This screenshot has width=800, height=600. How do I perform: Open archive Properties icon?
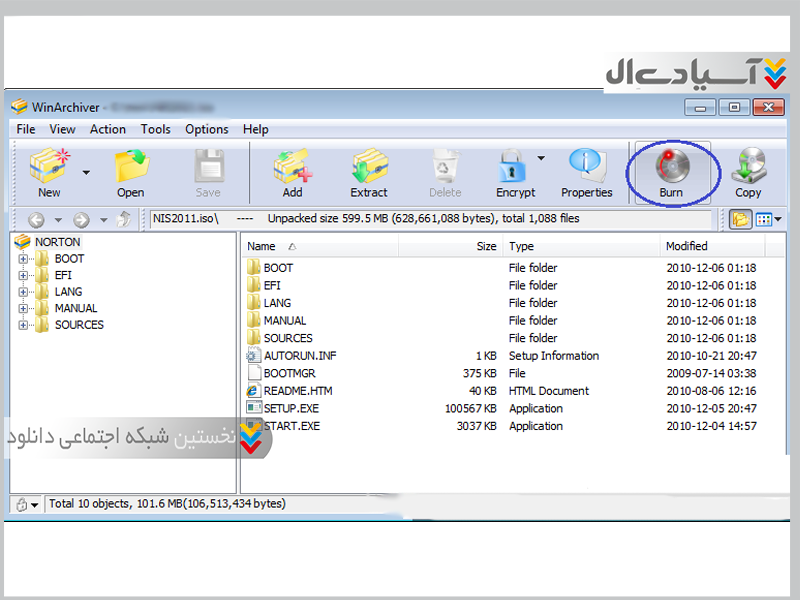pos(586,166)
